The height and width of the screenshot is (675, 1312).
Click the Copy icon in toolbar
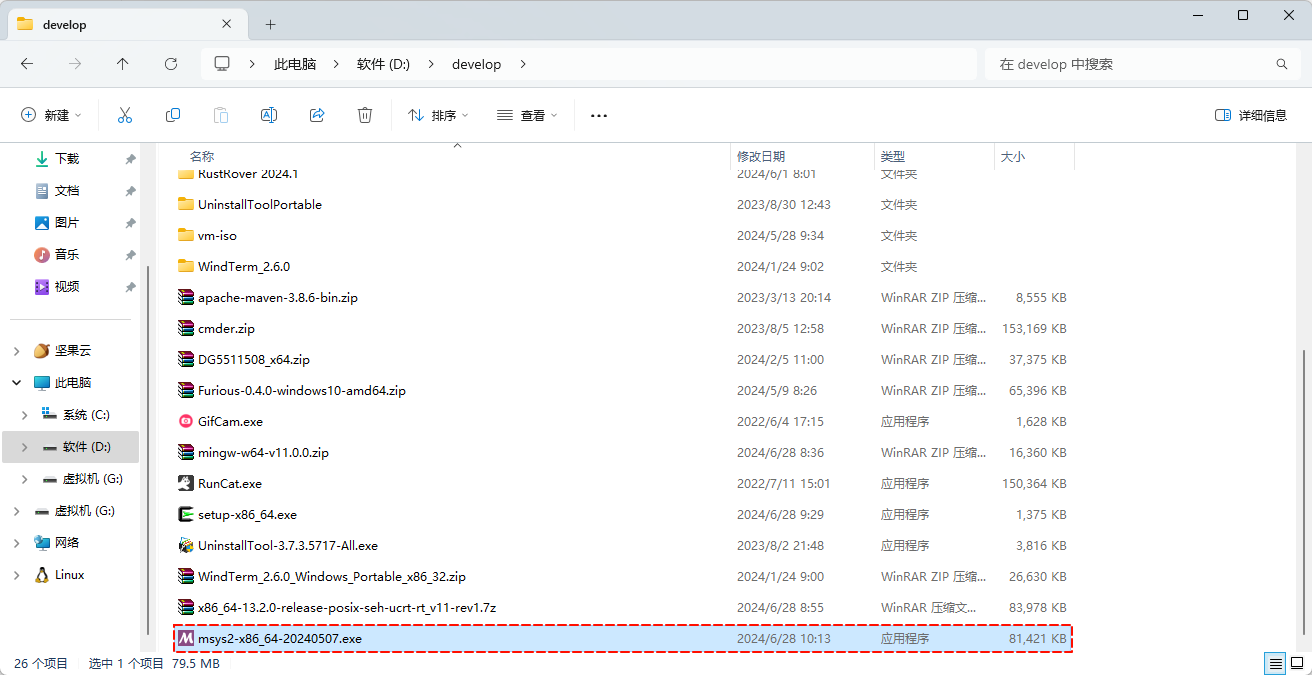[x=173, y=116]
